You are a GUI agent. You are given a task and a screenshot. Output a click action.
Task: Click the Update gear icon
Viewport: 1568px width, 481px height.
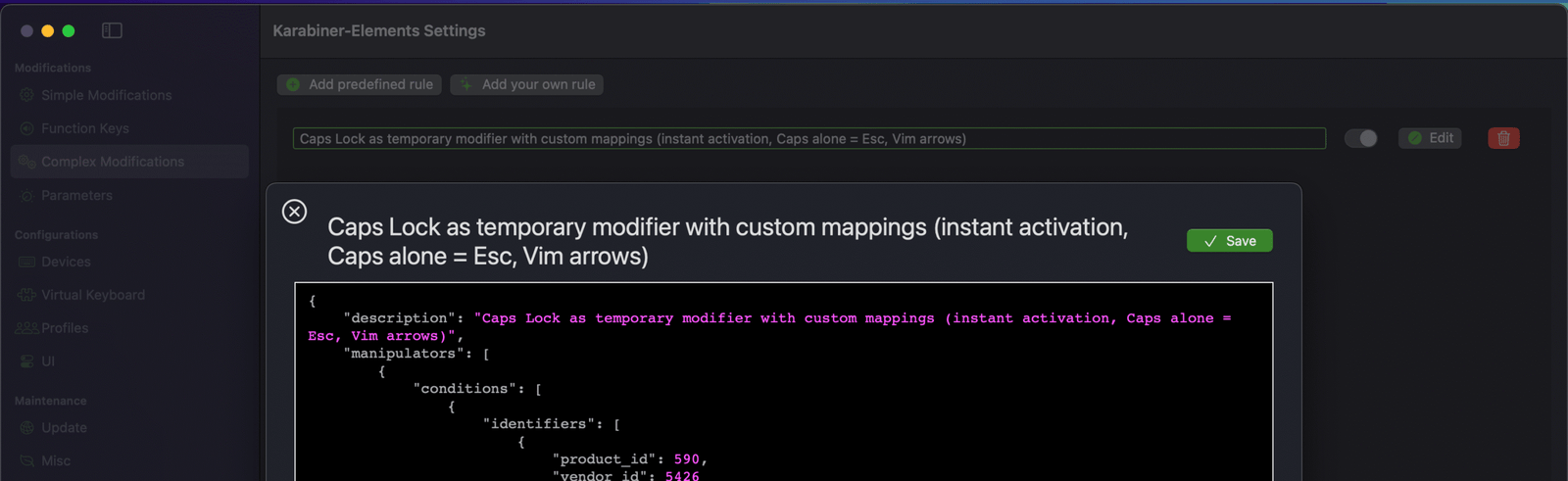[26, 428]
